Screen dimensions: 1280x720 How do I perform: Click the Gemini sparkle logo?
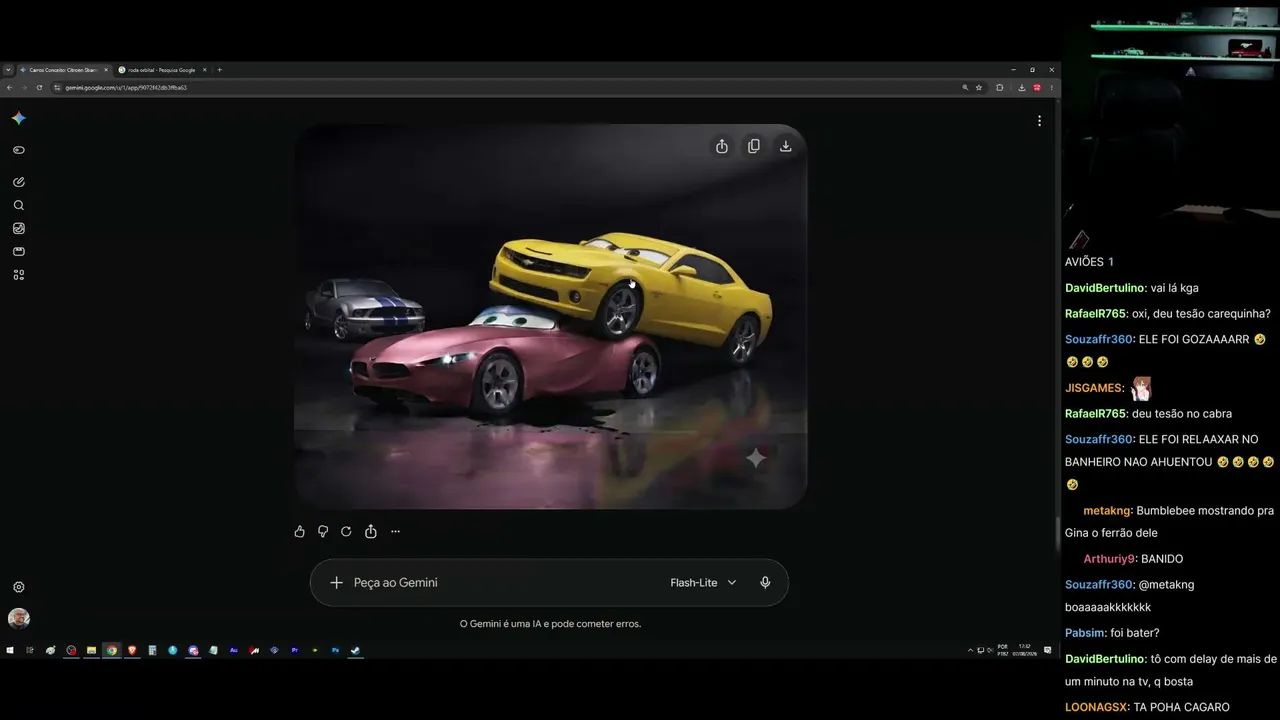click(18, 118)
